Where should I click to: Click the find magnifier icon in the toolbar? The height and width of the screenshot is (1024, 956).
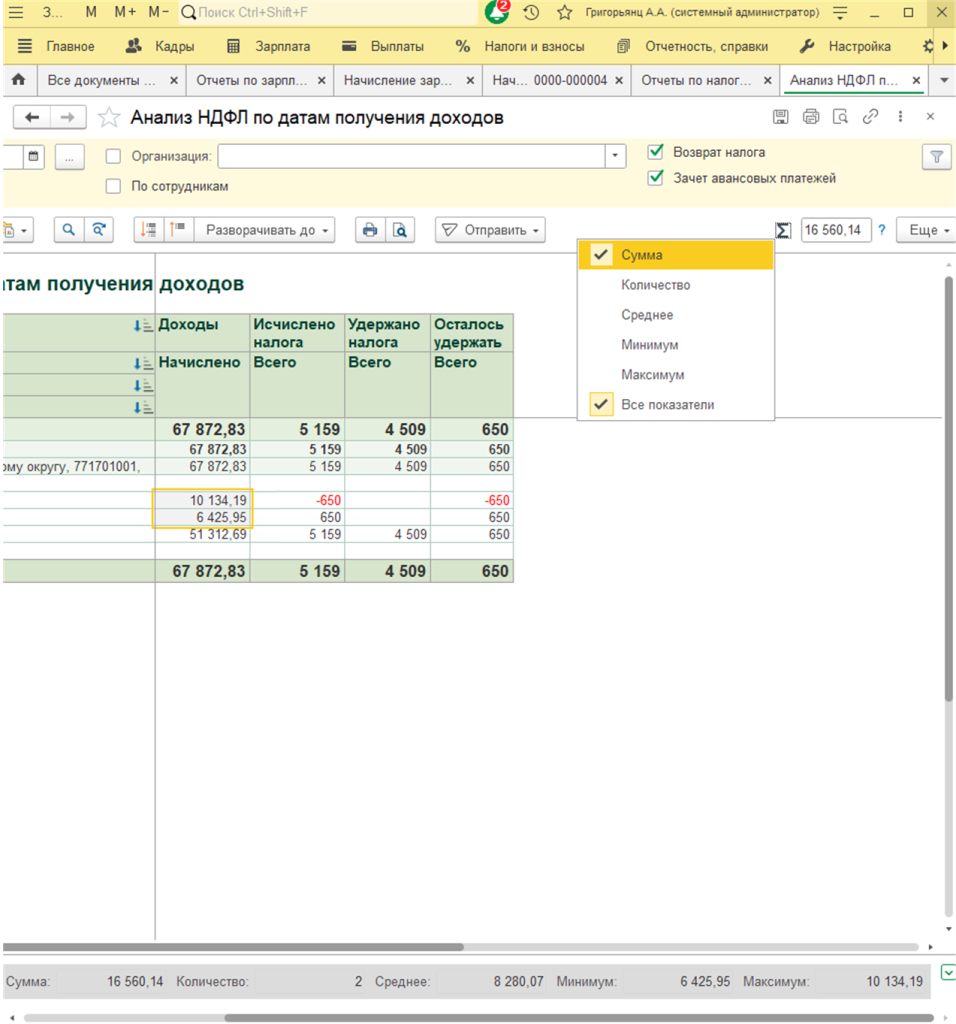68,230
